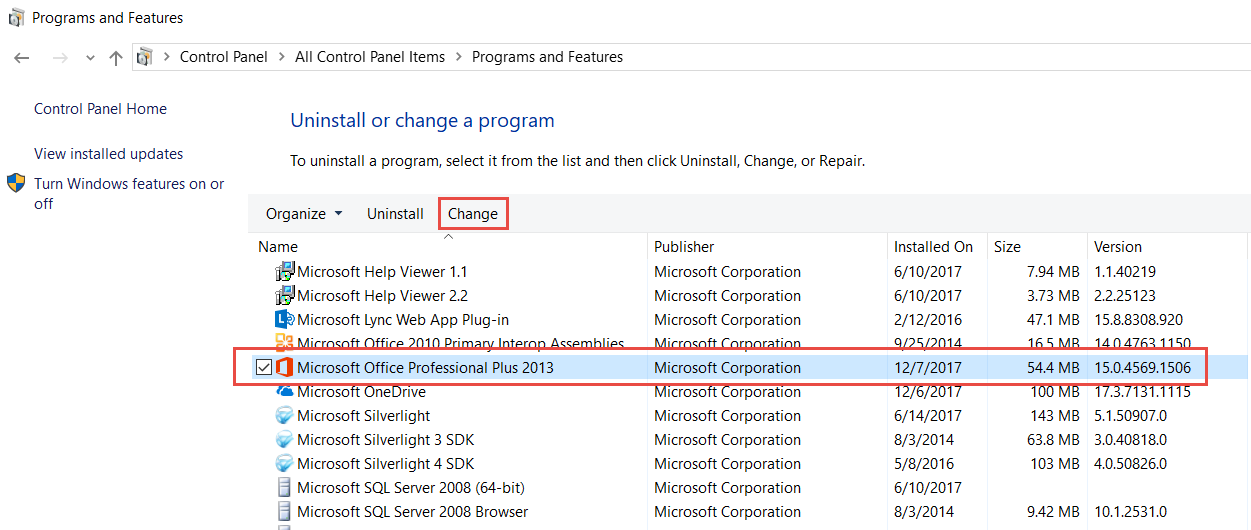Screen dimensions: 1251x530
Task: Click the Microsoft Silverlight 3 SDK icon
Action: [284, 440]
